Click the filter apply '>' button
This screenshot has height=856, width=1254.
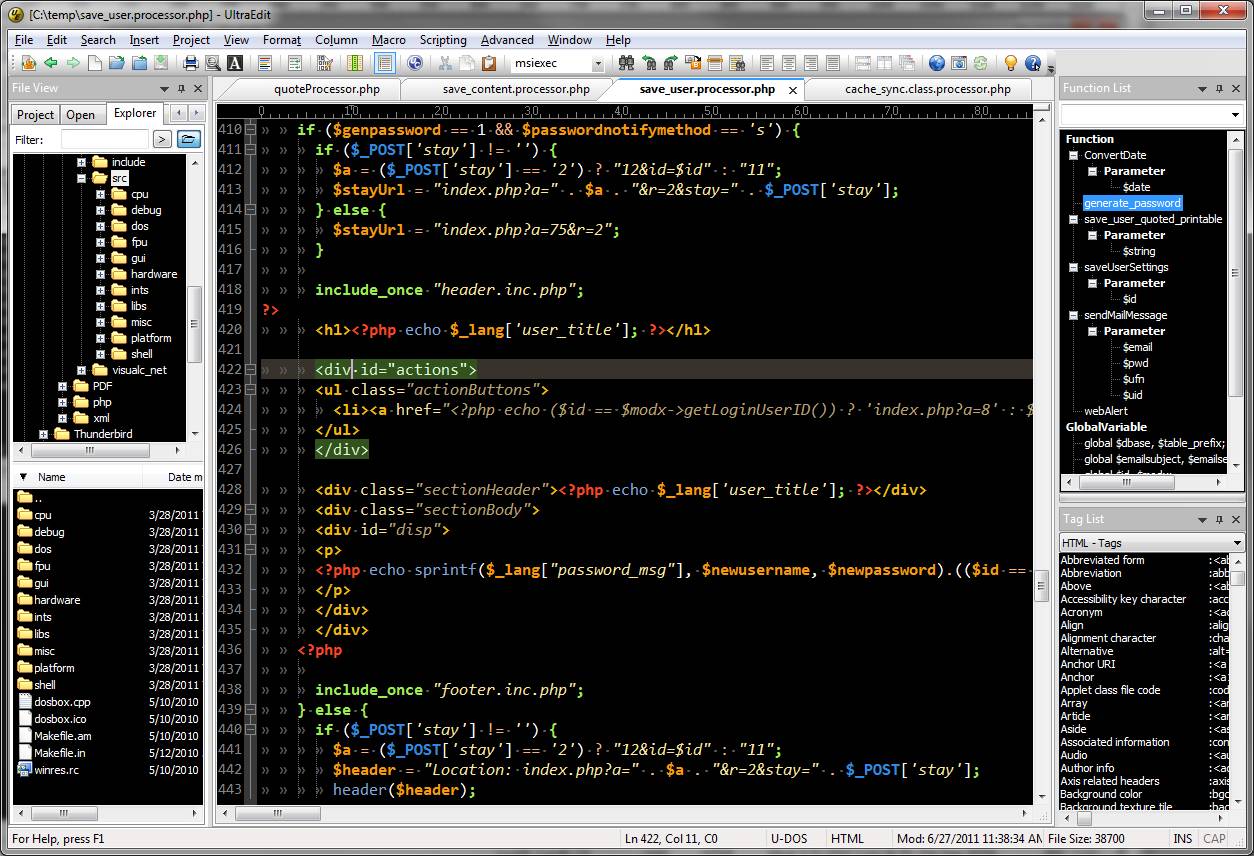(162, 140)
